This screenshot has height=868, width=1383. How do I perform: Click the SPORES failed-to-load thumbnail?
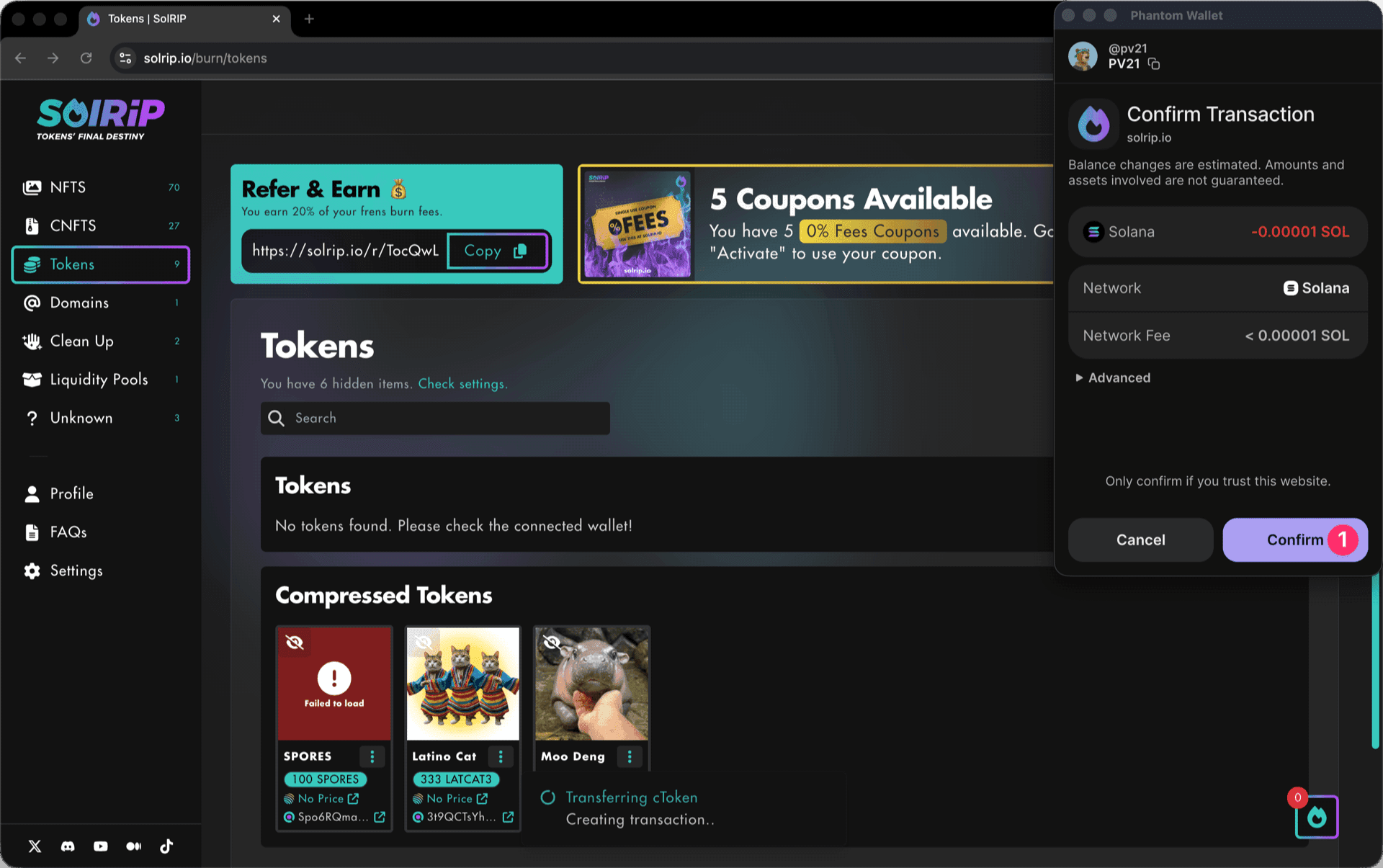[x=334, y=684]
